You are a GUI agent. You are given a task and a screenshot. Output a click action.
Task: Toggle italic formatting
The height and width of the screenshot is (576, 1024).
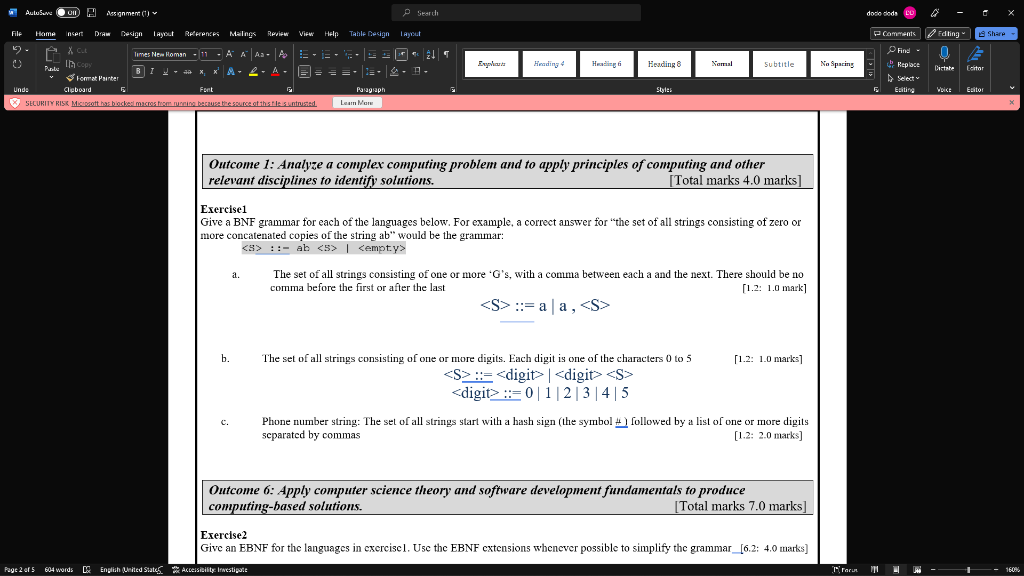[151, 71]
